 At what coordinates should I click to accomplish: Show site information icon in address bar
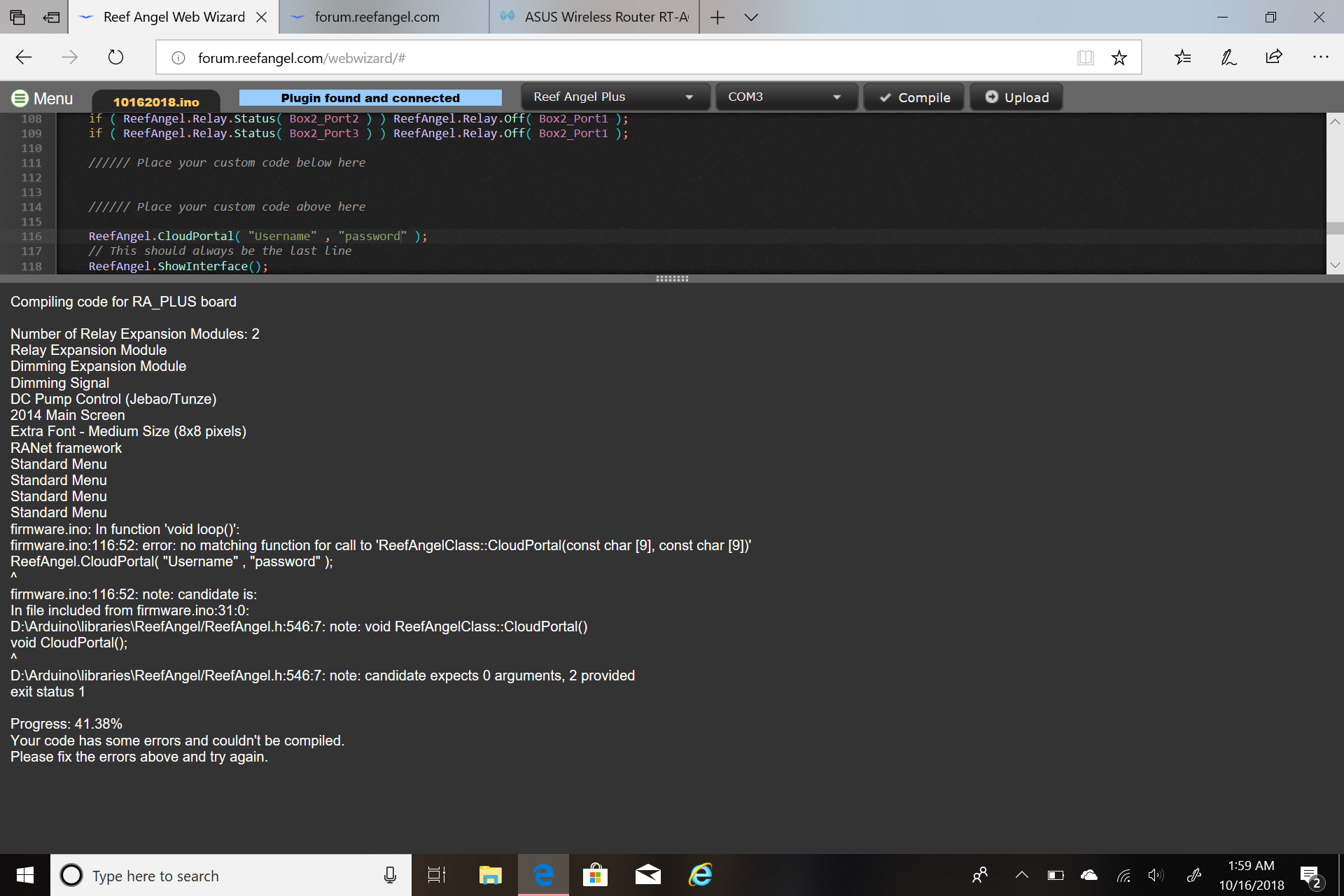click(x=178, y=58)
